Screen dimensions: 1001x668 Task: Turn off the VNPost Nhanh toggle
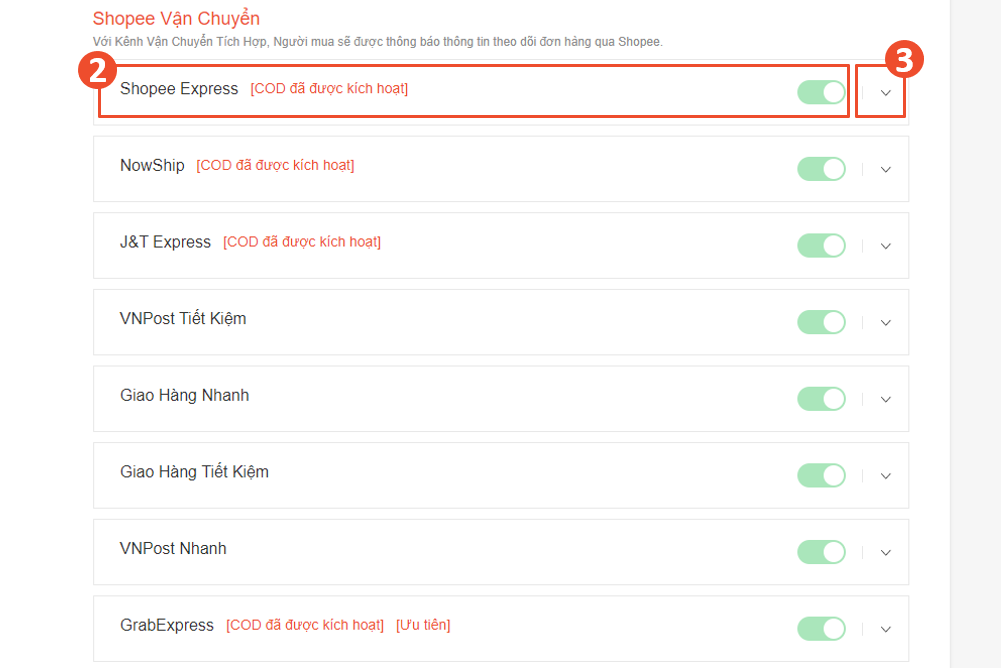point(822,552)
